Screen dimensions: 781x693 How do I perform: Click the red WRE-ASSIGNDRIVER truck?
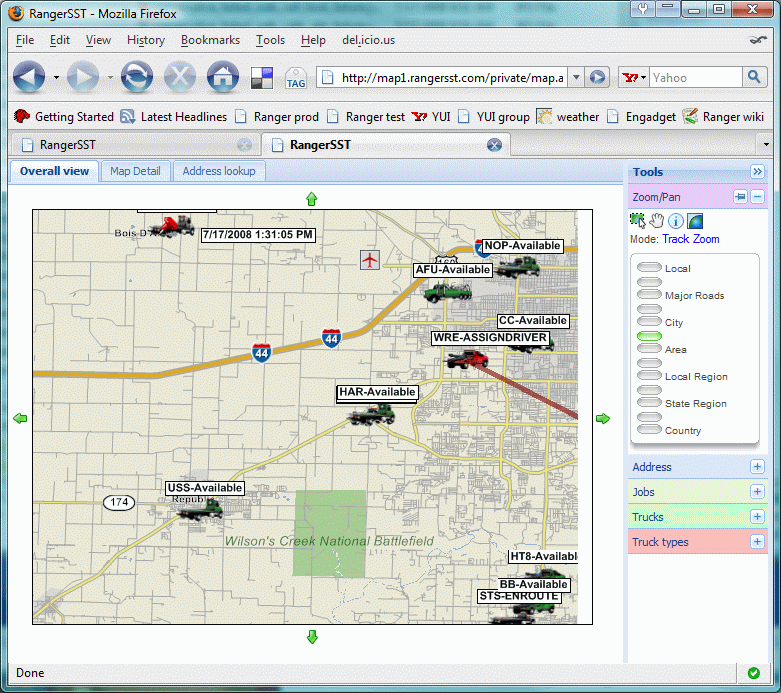468,359
